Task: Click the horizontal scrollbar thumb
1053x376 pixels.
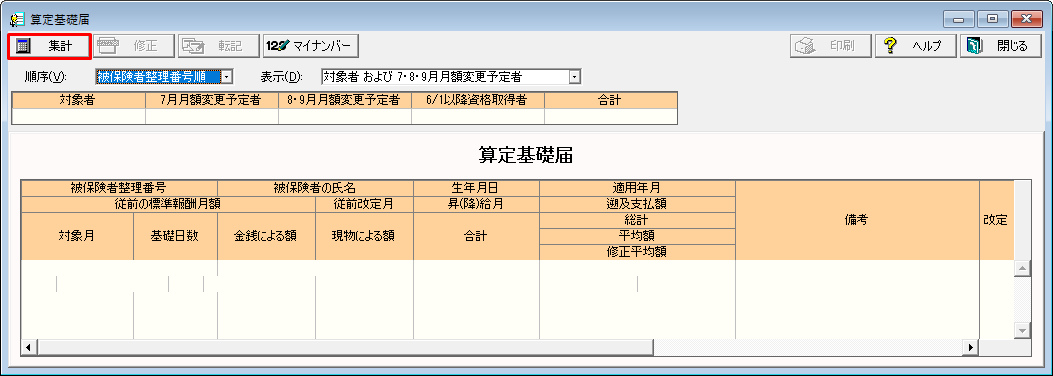Action: coord(345,347)
